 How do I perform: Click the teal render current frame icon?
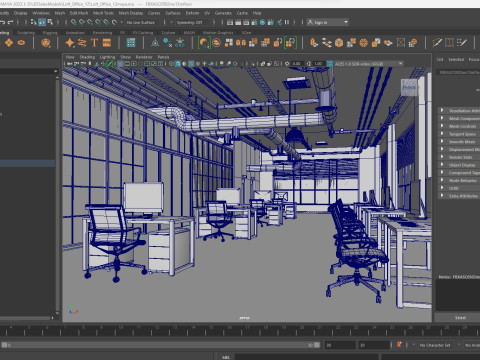pyautogui.click(x=263, y=22)
